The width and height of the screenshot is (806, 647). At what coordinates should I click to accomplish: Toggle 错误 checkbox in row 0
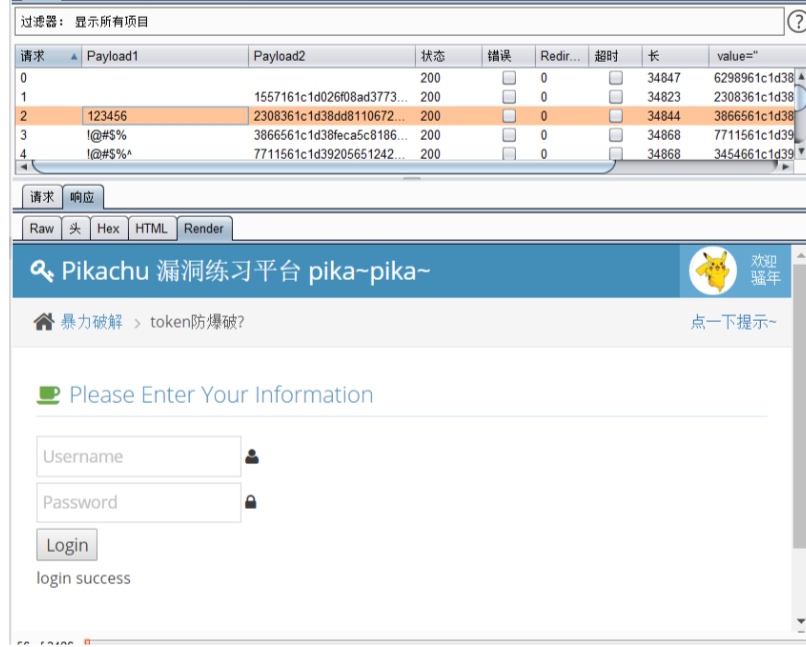tap(509, 78)
